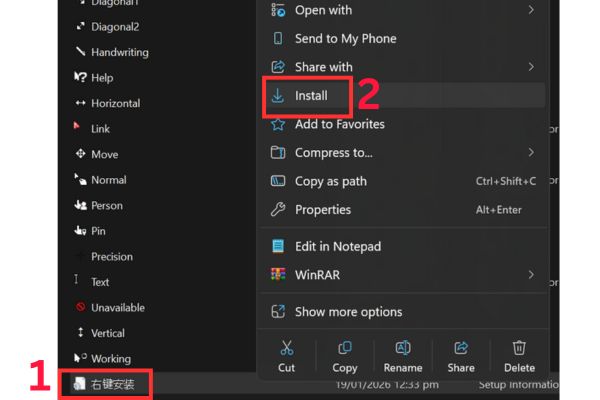The height and width of the screenshot is (400, 600).
Task: Expand the Share with chevron
Action: pos(531,67)
